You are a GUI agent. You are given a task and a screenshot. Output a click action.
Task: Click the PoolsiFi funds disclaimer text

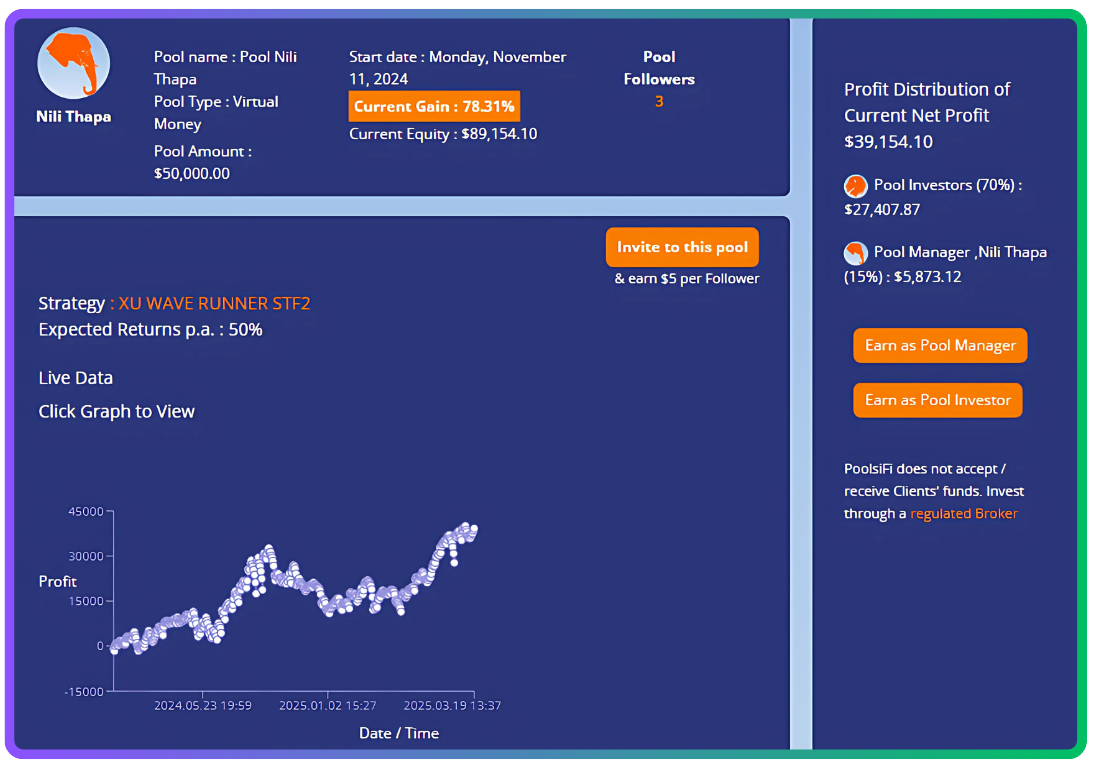[933, 491]
